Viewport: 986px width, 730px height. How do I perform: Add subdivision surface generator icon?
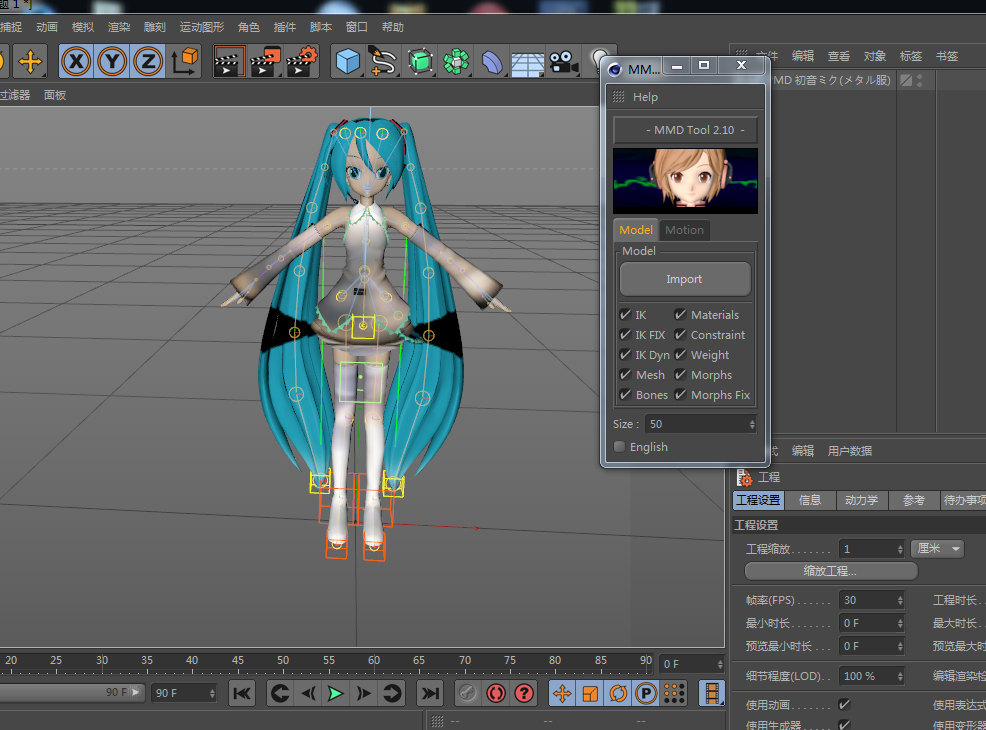pyautogui.click(x=420, y=62)
